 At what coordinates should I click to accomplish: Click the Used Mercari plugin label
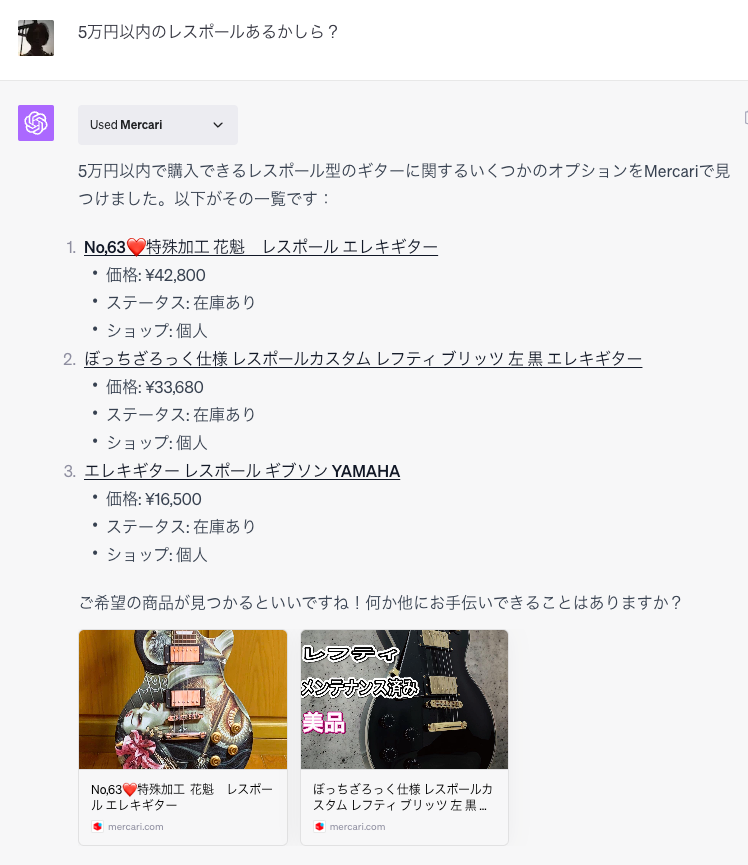click(126, 125)
